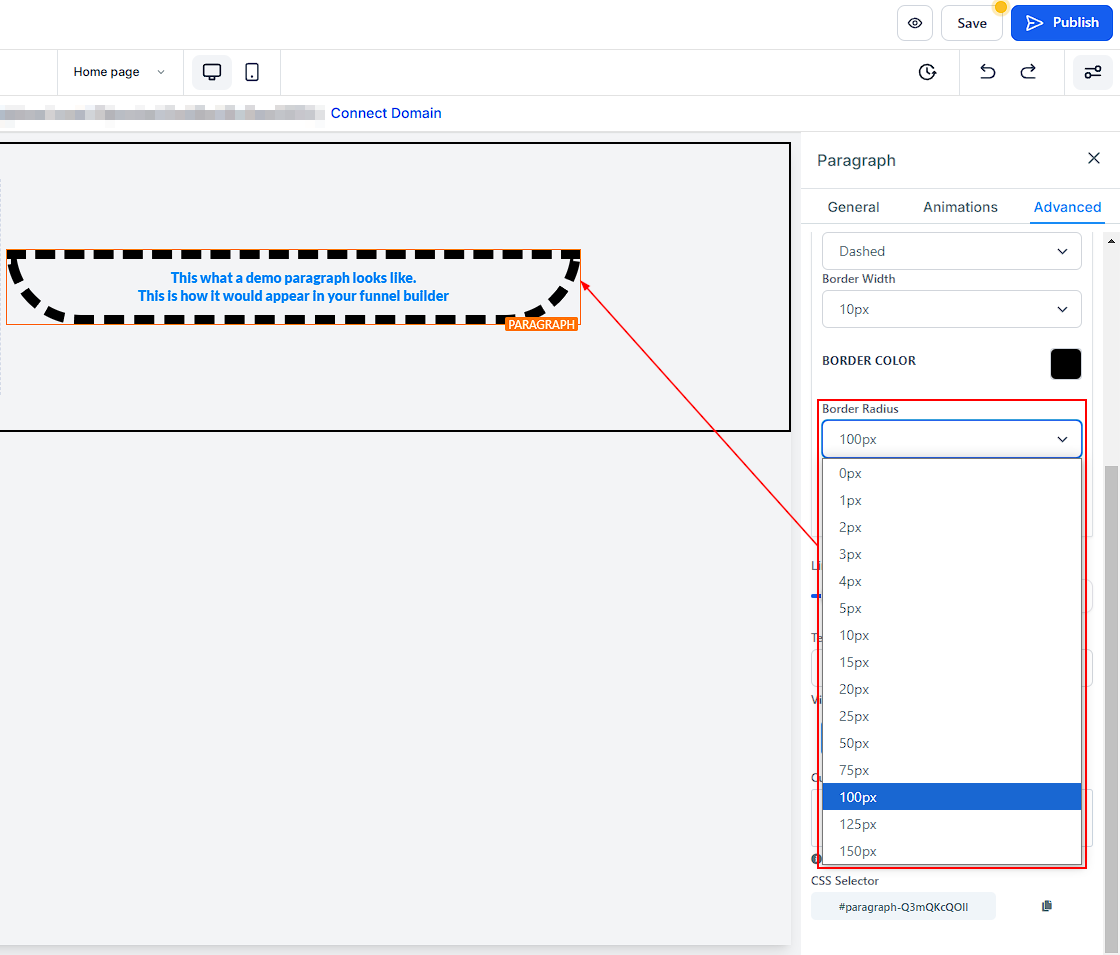Switch to desktop view icon
1120x955 pixels.
click(212, 72)
